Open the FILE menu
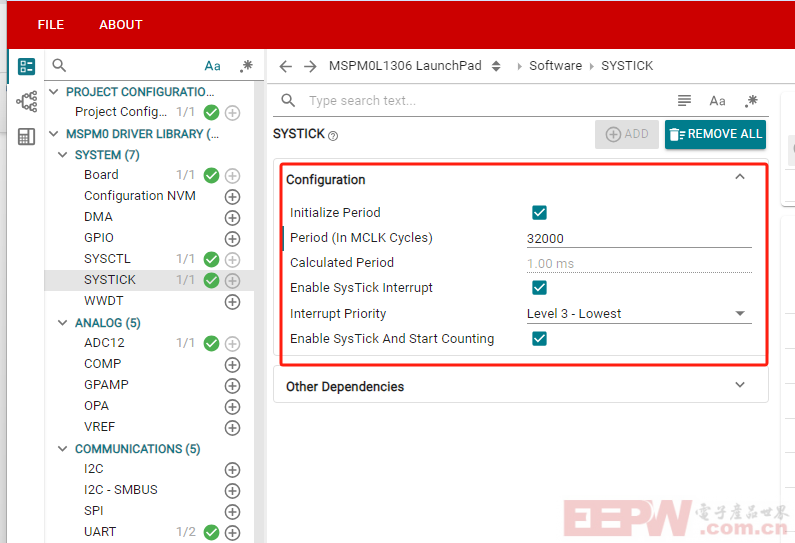Viewport: 795px width, 543px height. (x=51, y=25)
